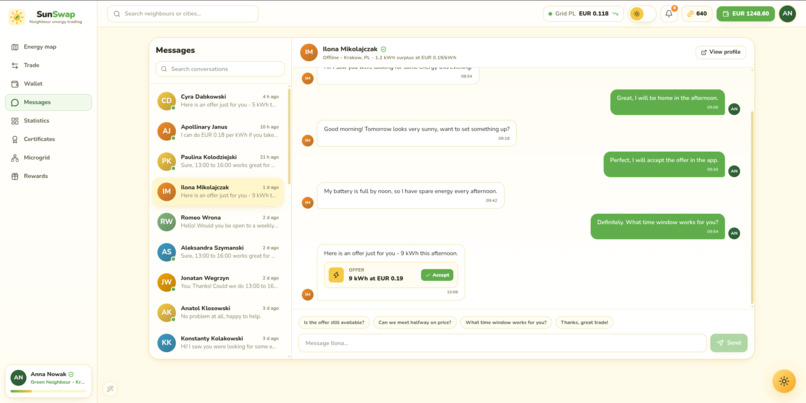Open conversation with Cyra Dabkowski

[218, 101]
